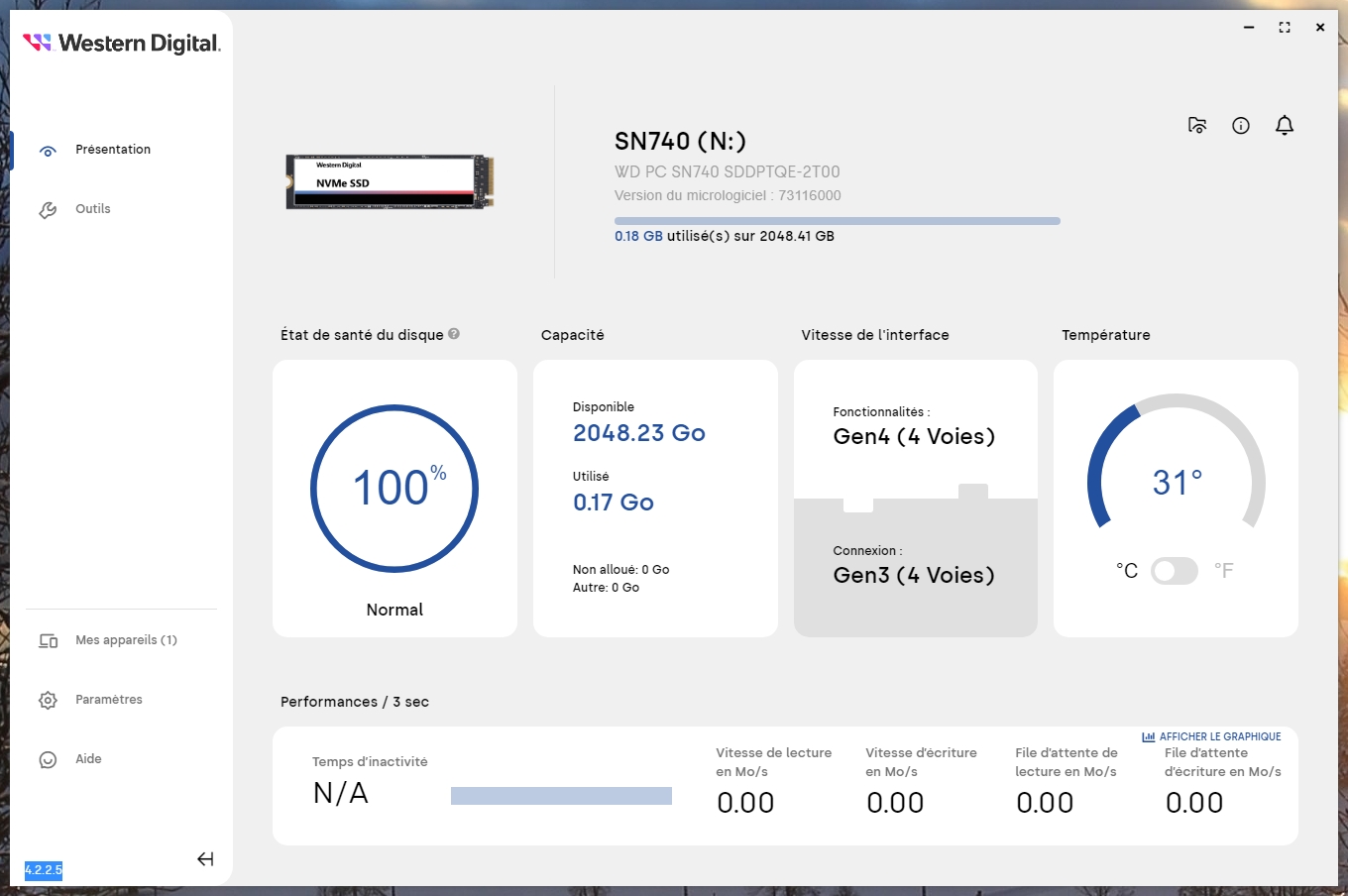Screen dimensions: 1348x896
Task: Open the disk health help question mark
Action: coord(454,334)
